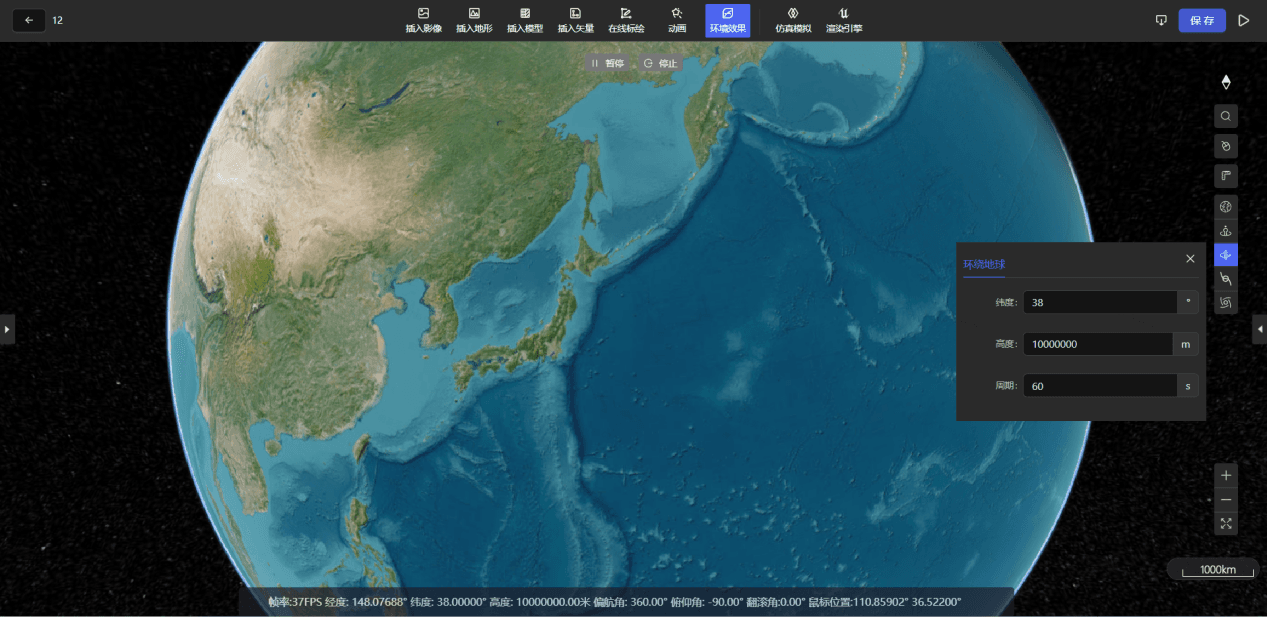1267x617 pixels.
Task: Click the blue 保存 save button
Action: 1201,20
